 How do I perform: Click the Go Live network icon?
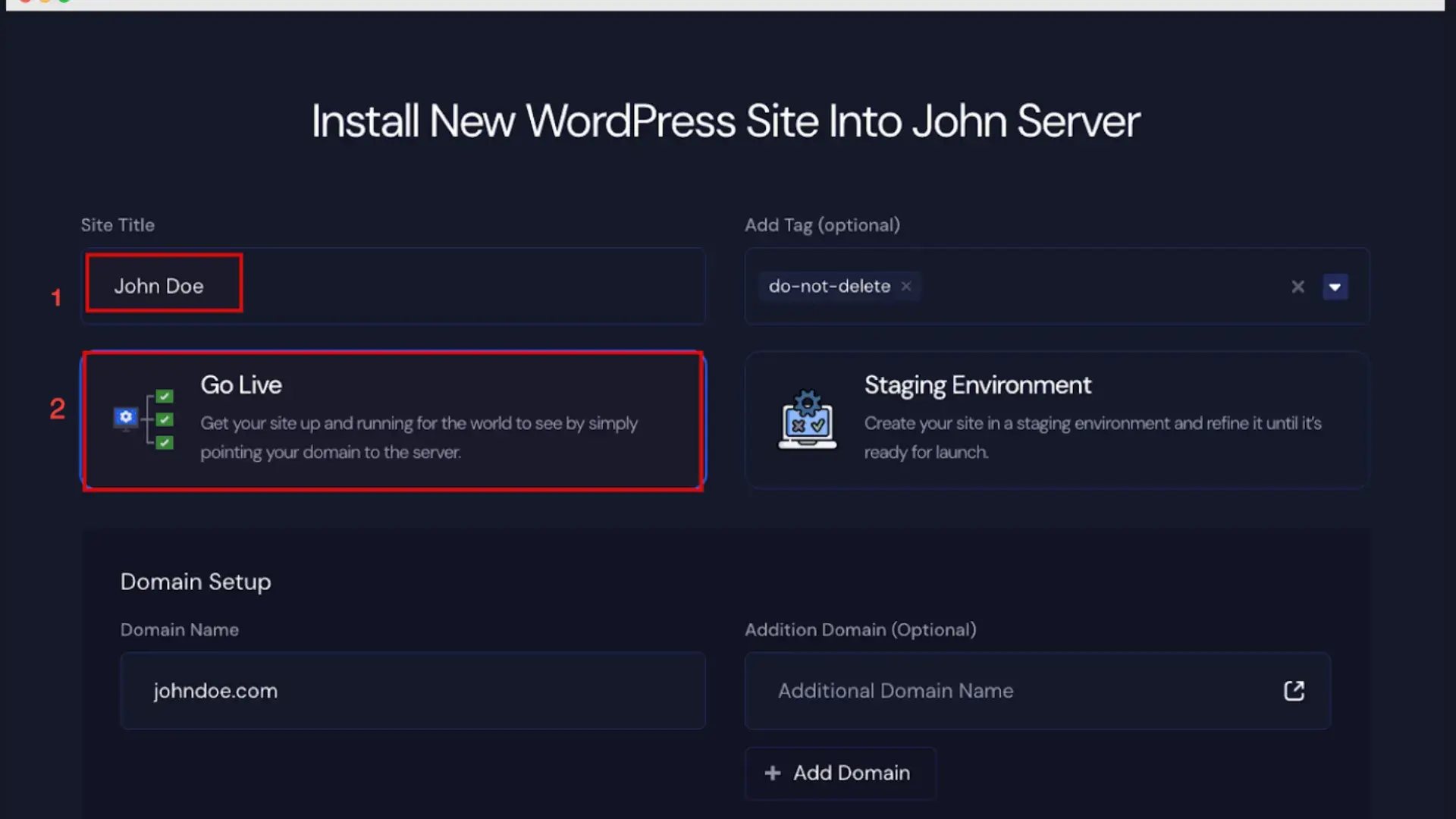click(143, 419)
